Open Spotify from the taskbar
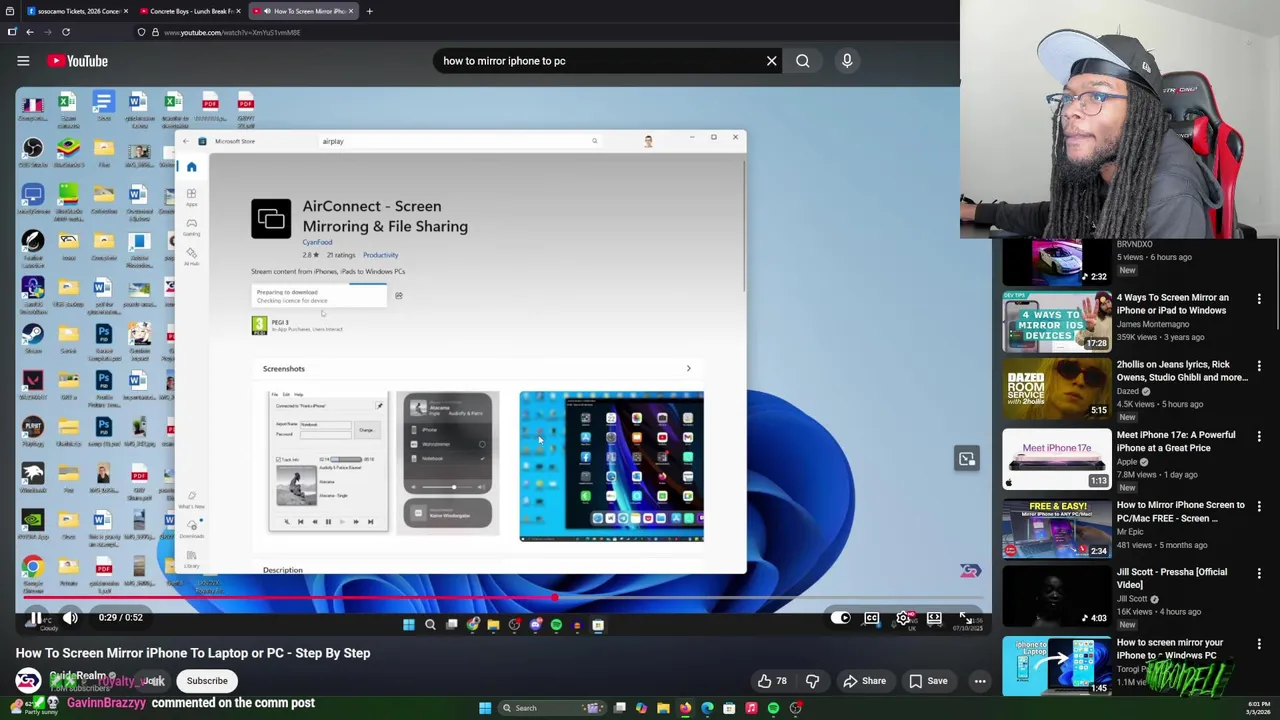The height and width of the screenshot is (720, 1280). pyautogui.click(x=773, y=708)
